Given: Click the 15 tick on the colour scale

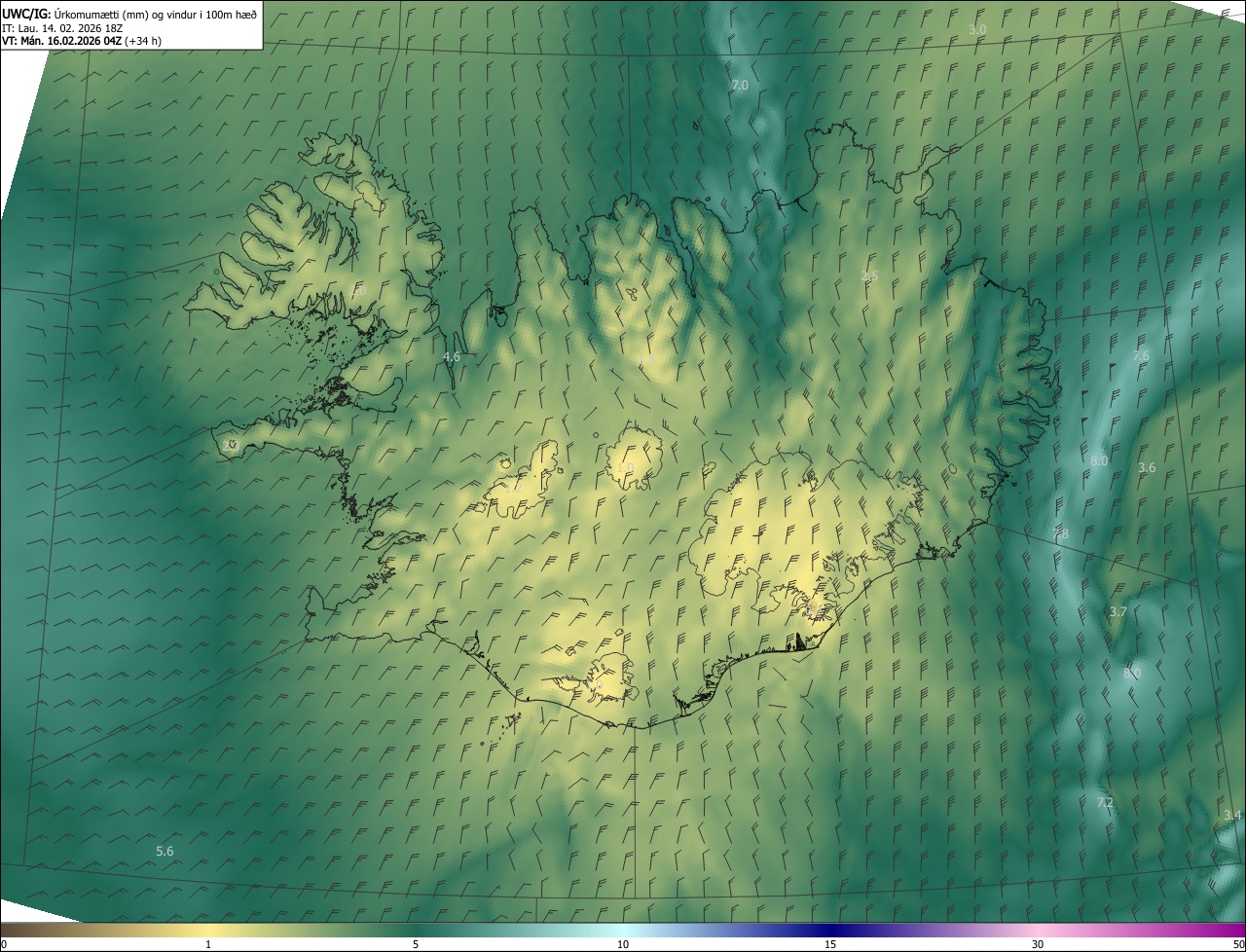Looking at the screenshot, I should coord(830,945).
